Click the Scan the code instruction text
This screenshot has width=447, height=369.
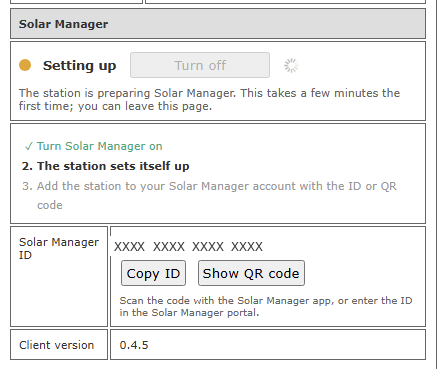point(266,306)
